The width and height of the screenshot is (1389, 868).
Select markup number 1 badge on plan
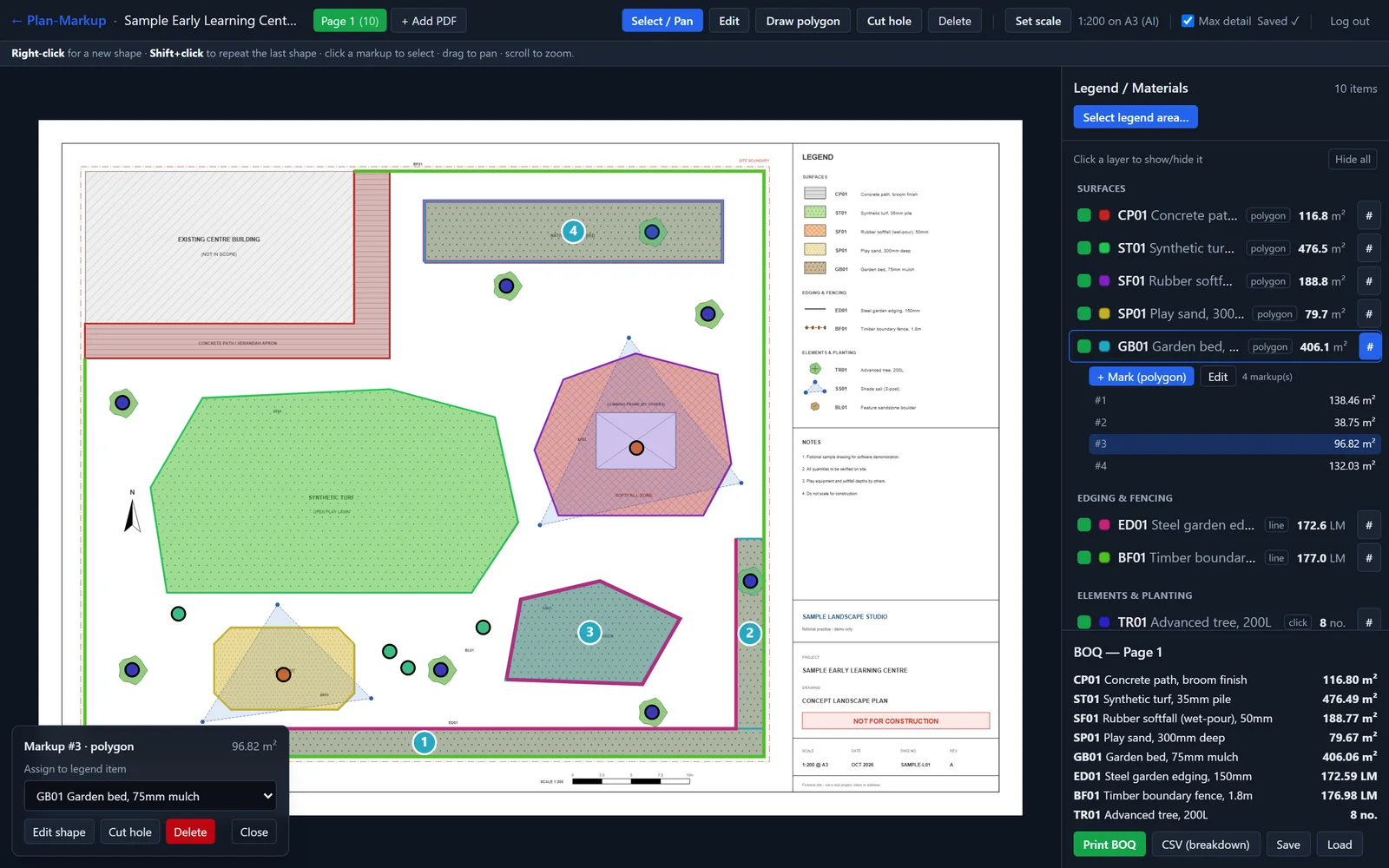point(424,742)
